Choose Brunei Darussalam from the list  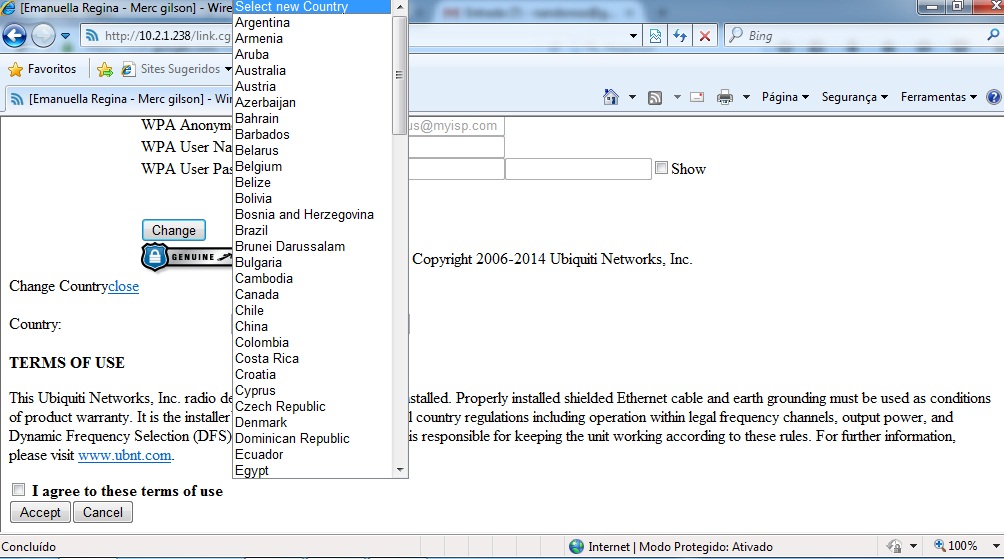click(312, 247)
